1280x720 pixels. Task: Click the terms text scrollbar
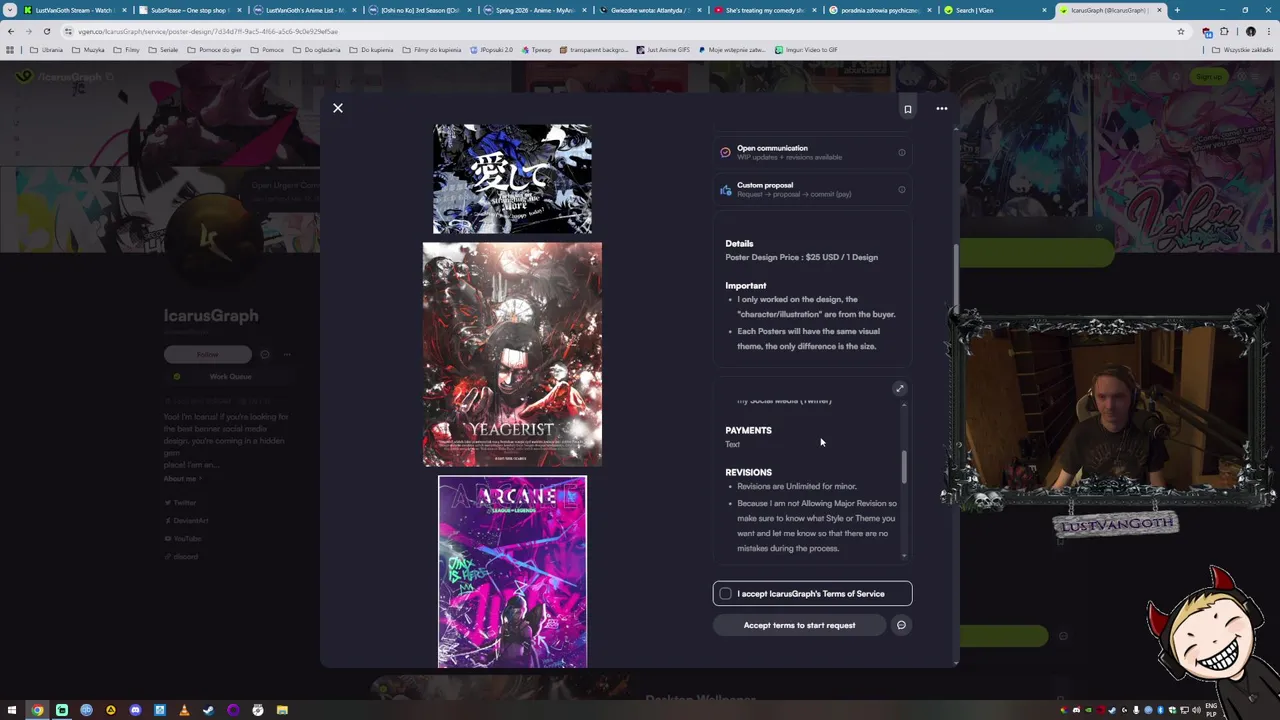click(x=904, y=465)
